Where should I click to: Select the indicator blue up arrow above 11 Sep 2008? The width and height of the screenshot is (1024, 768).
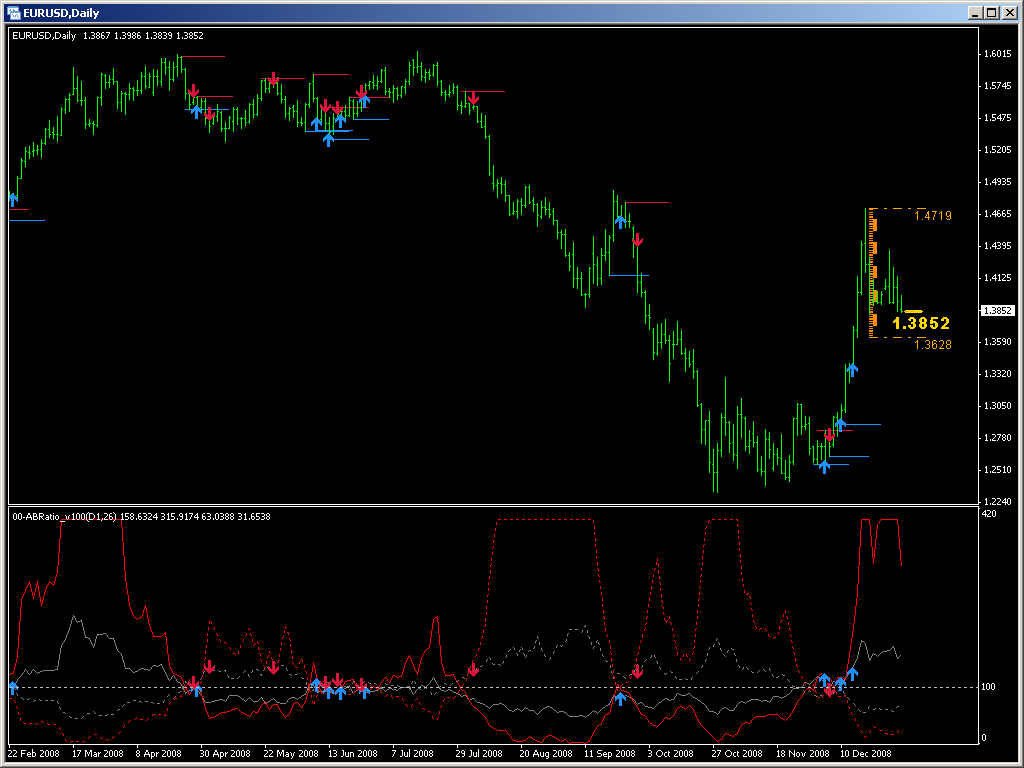(x=620, y=698)
